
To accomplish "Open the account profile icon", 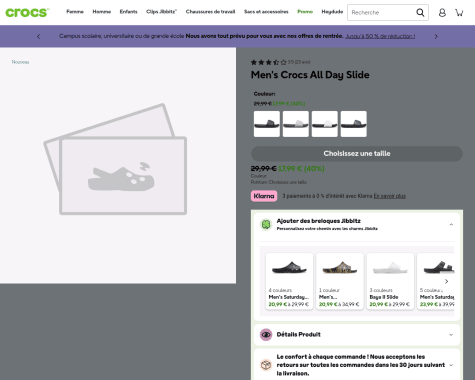I will (442, 13).
